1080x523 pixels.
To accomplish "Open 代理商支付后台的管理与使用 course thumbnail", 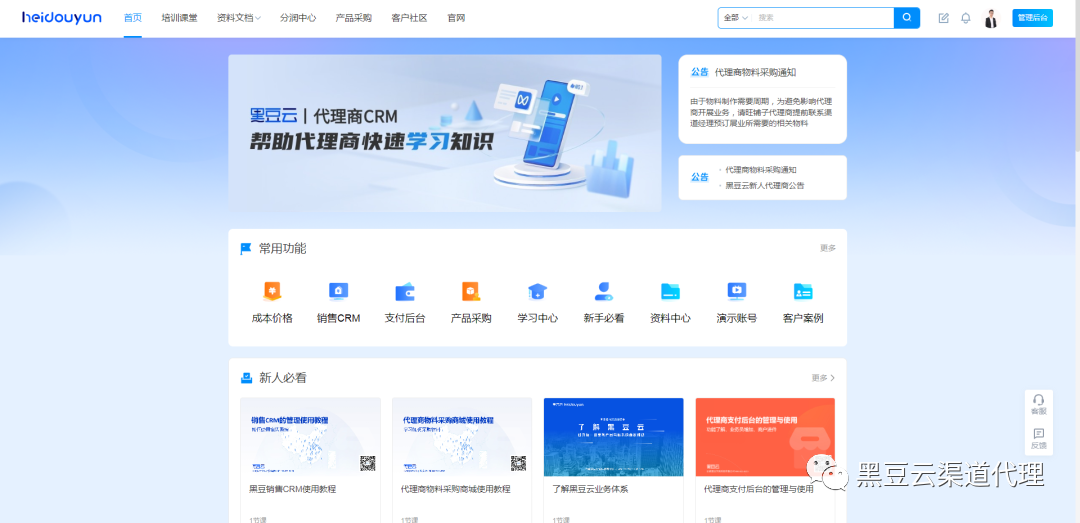I will [765, 437].
